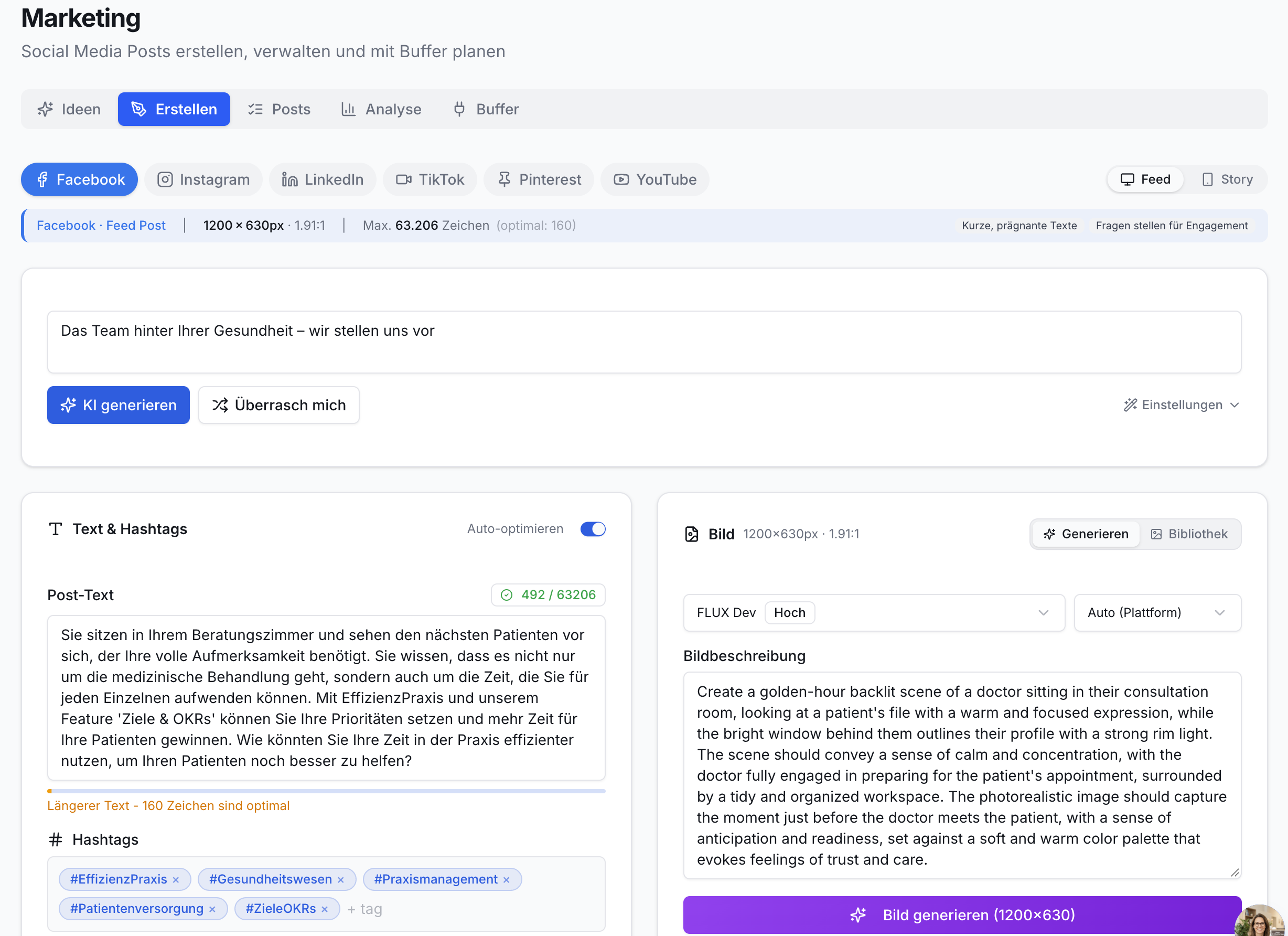Image resolution: width=1288 pixels, height=936 pixels.
Task: Click the pen icon on Erstellen
Action: (139, 109)
